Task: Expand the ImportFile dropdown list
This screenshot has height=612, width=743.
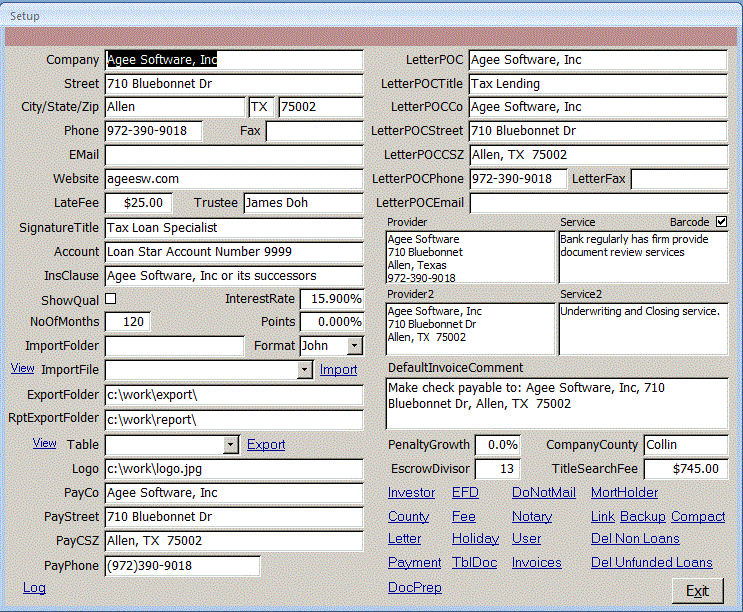Action: coord(305,370)
